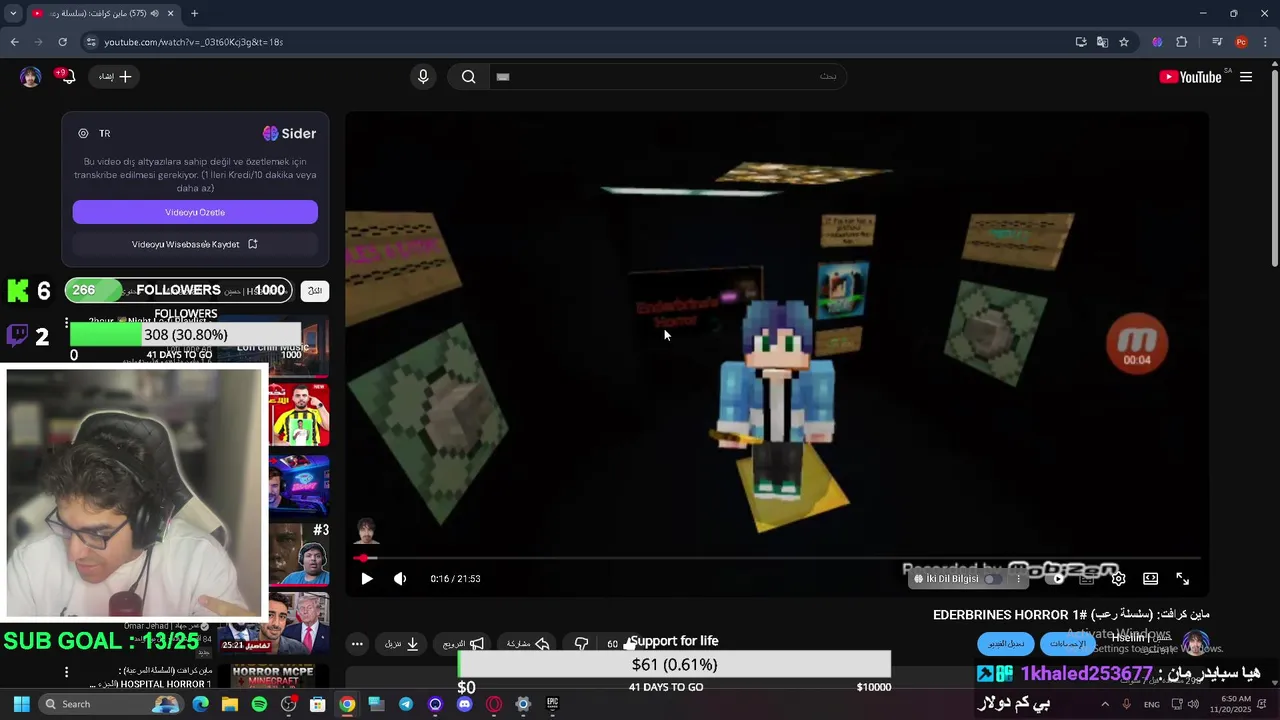Click Videoyu Wisebase'e Kaydet
This screenshot has height=720, width=1280.
pos(195,244)
